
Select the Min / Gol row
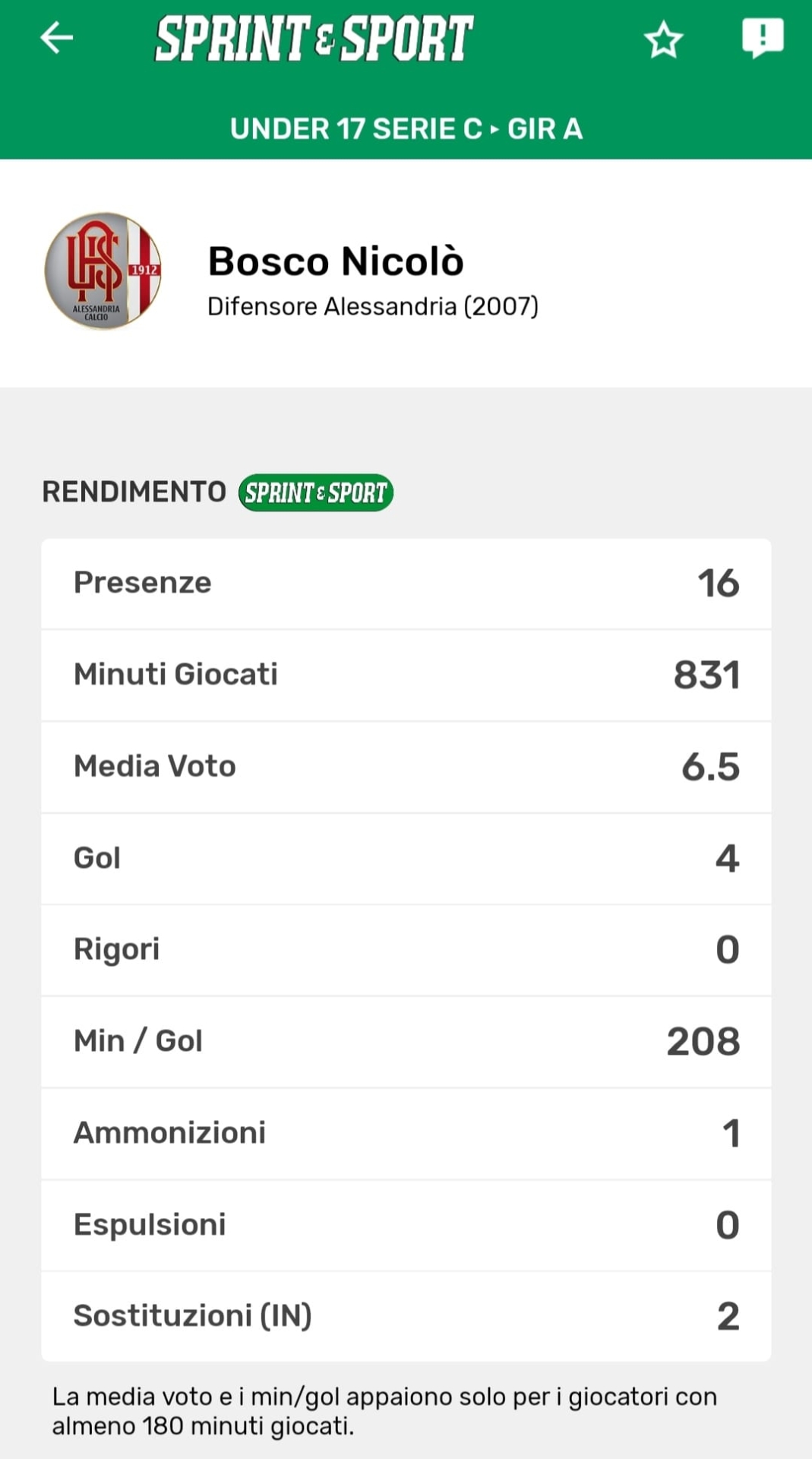pyautogui.click(x=406, y=1042)
